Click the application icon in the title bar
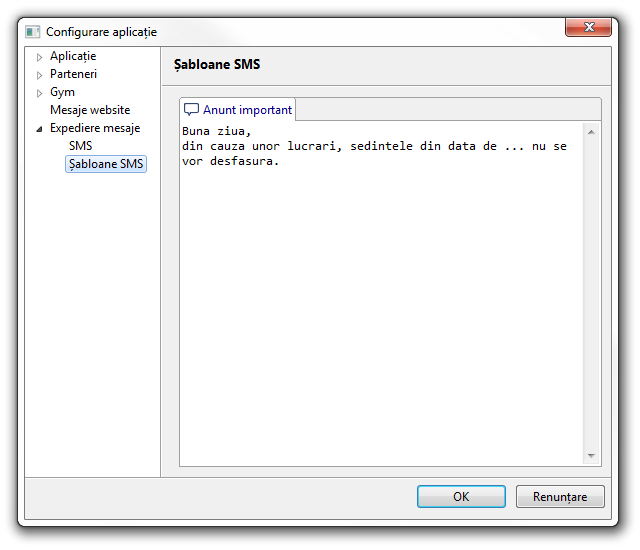The width and height of the screenshot is (640, 550). pos(33,32)
